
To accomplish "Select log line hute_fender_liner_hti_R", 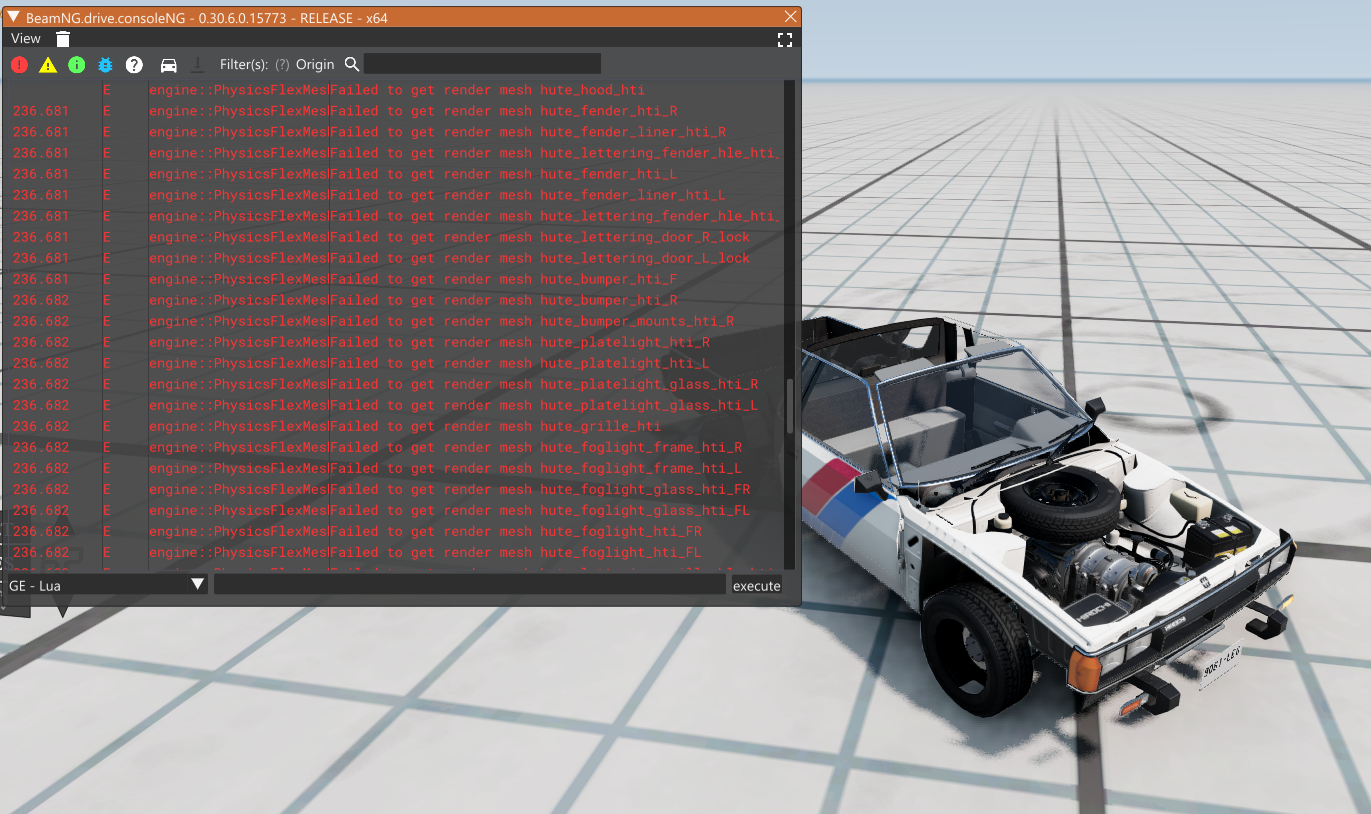I will pyautogui.click(x=395, y=132).
